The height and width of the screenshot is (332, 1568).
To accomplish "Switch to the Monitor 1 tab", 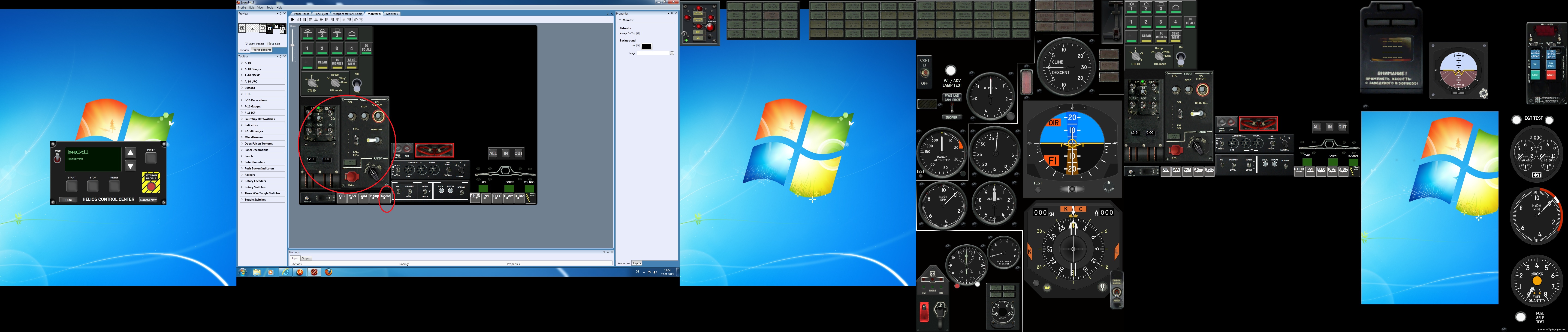I will [x=392, y=14].
